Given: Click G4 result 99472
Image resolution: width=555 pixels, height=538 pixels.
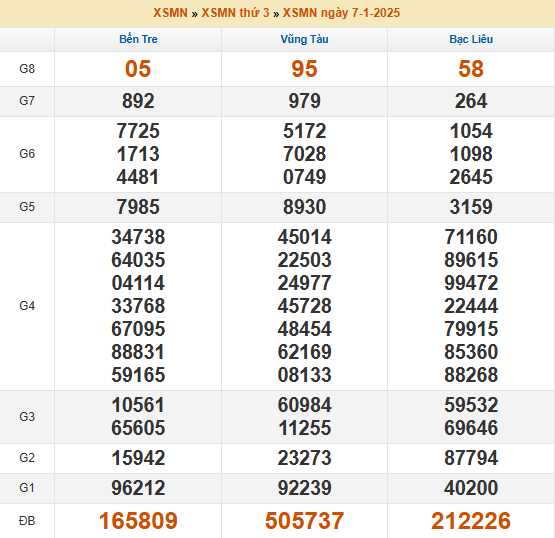Looking at the screenshot, I should click(471, 283).
